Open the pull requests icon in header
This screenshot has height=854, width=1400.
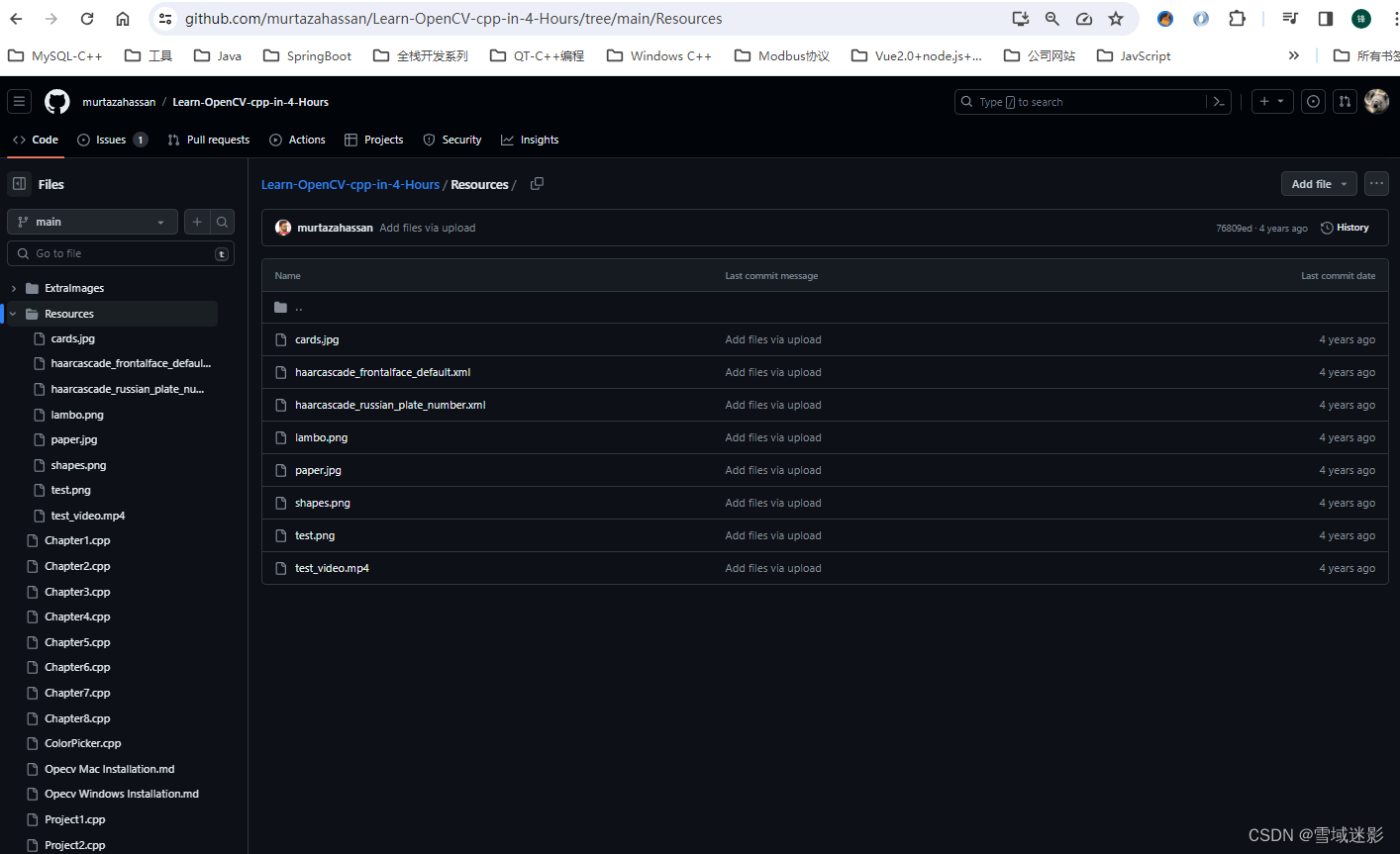1345,102
